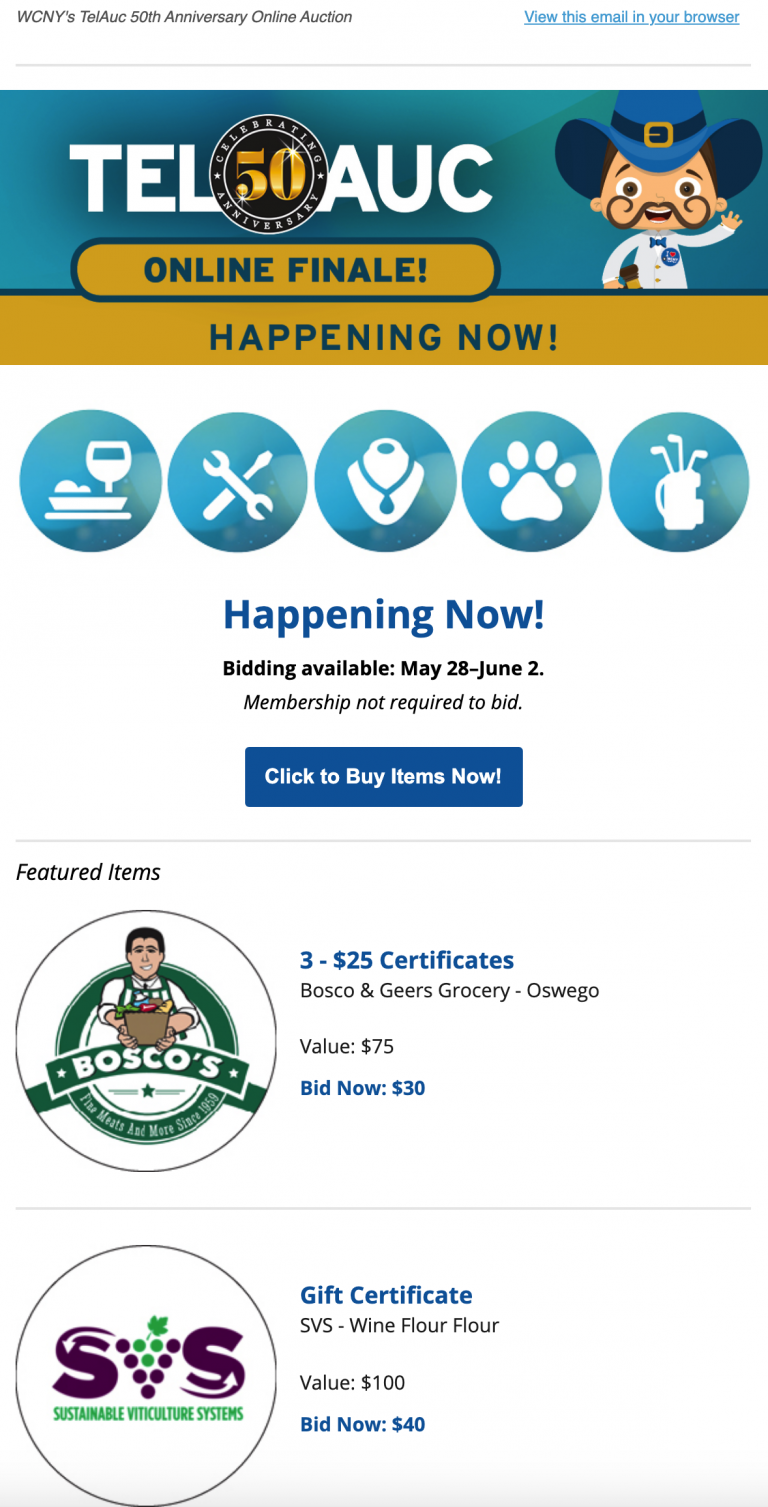768x1507 pixels.
Task: Open the Gift Certificate item title
Action: 386,1295
